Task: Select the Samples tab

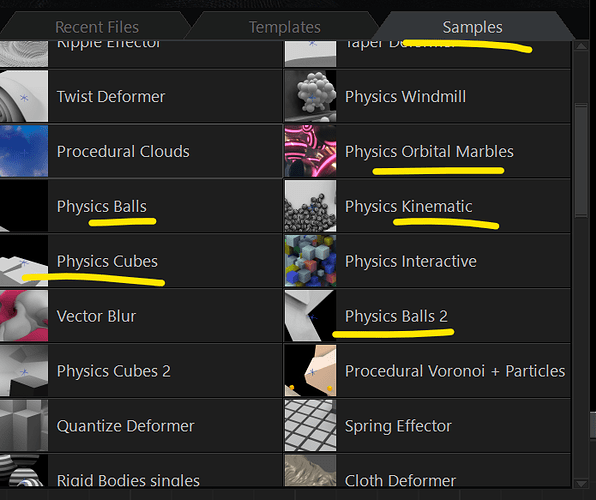Action: coord(472,27)
